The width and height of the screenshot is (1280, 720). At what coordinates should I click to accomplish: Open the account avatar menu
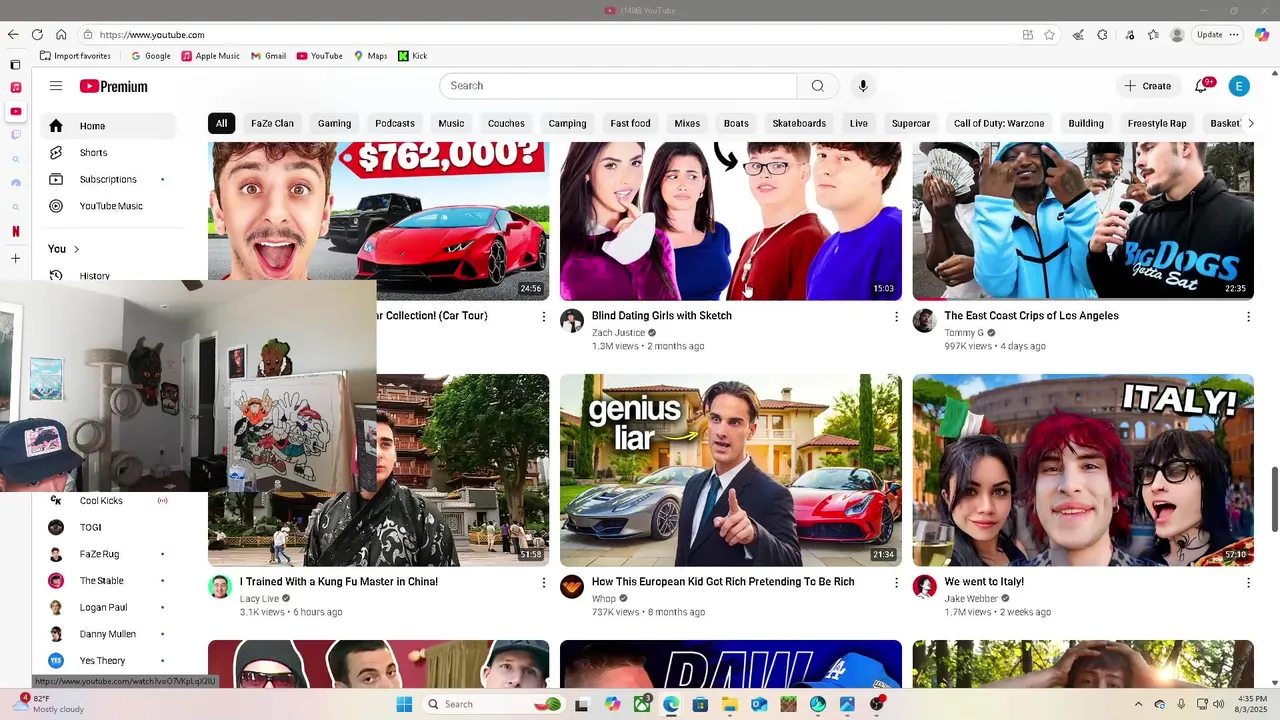1239,86
